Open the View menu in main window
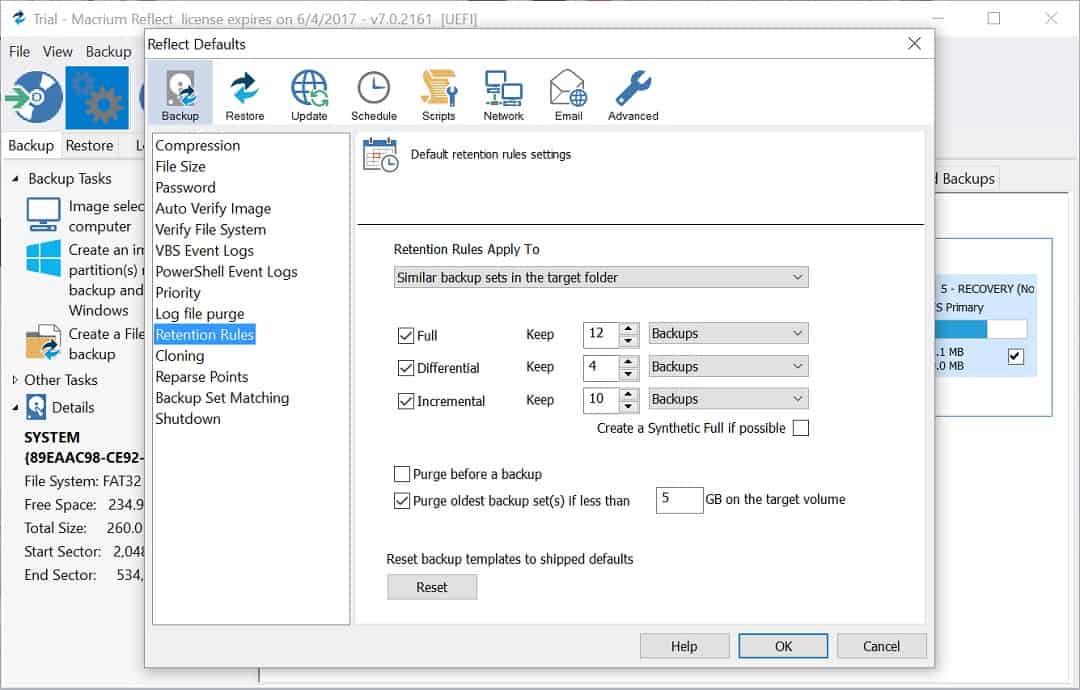This screenshot has height=690, width=1080. point(57,52)
